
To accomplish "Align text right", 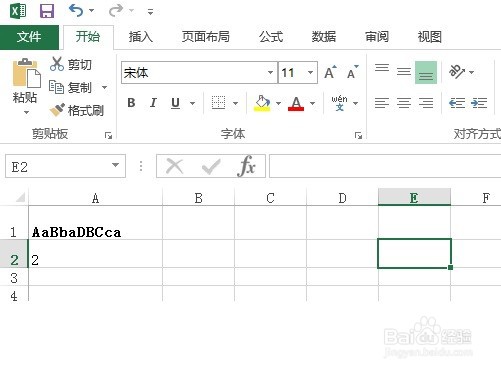I will pos(426,103).
